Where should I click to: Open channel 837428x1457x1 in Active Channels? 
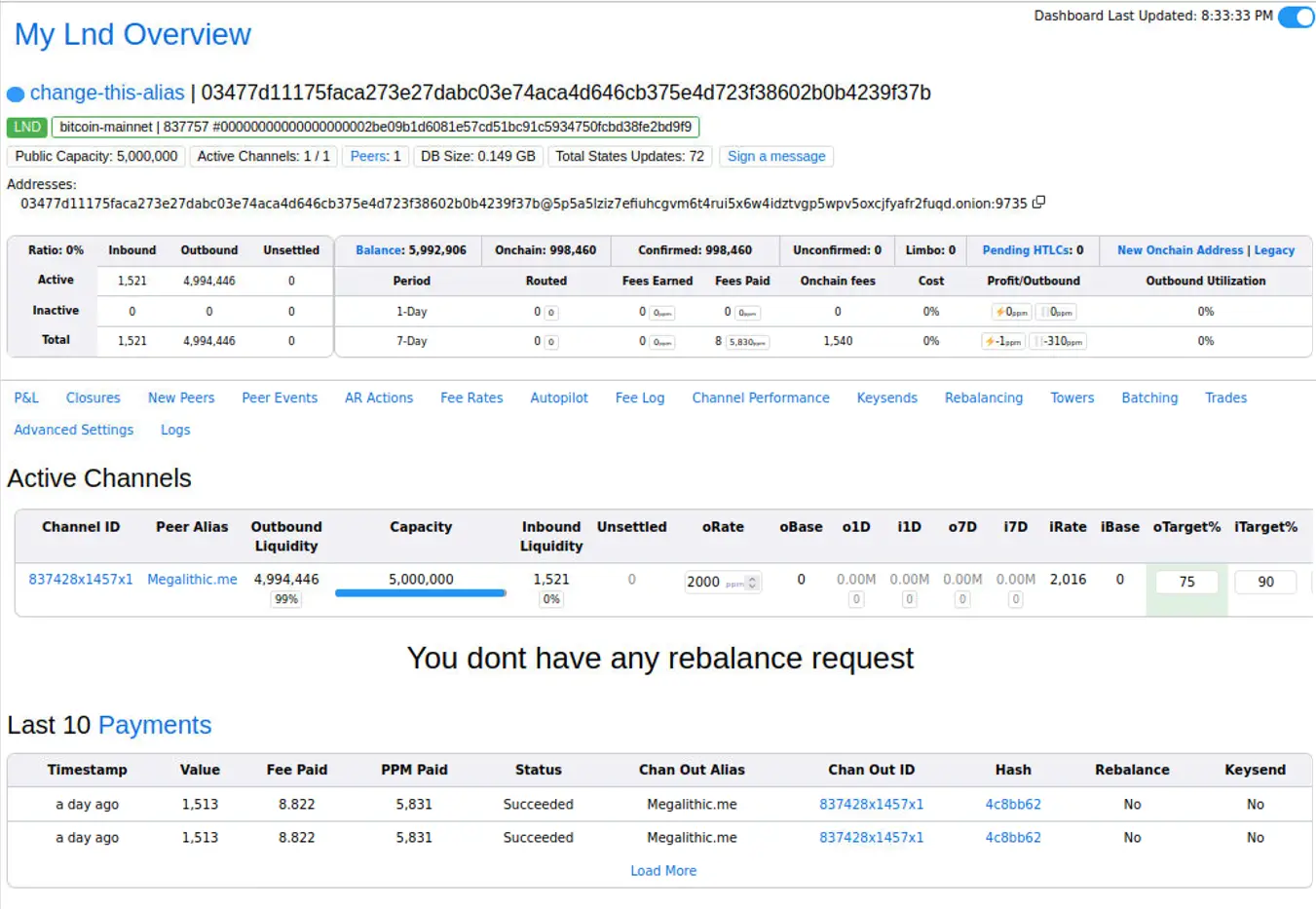[80, 579]
